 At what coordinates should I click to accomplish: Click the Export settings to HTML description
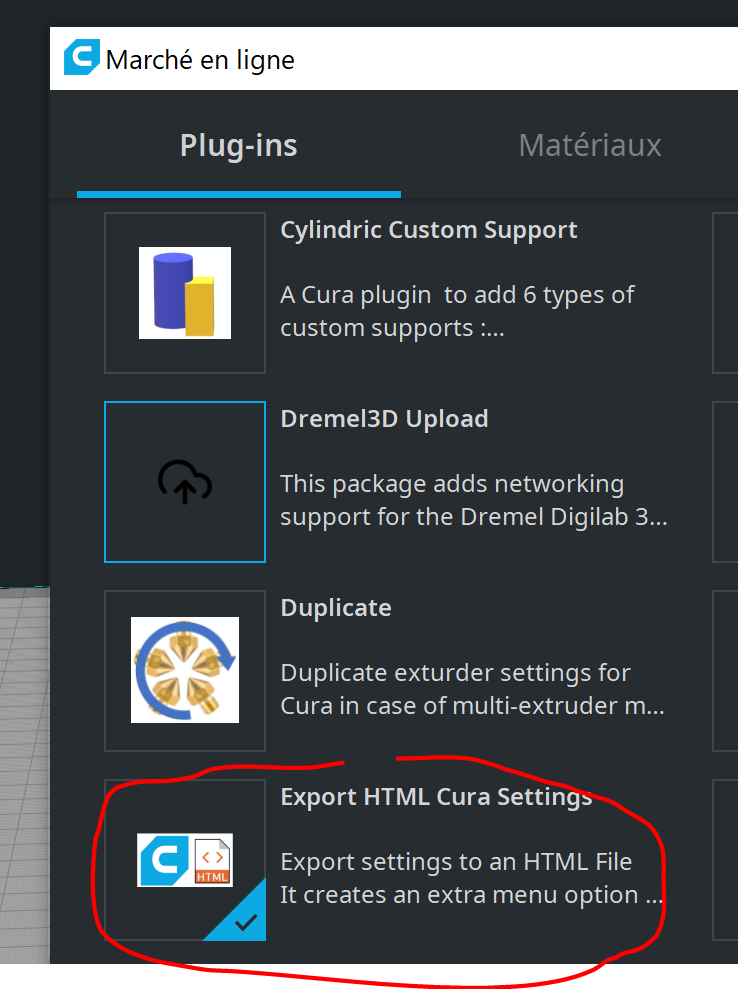click(x=471, y=878)
